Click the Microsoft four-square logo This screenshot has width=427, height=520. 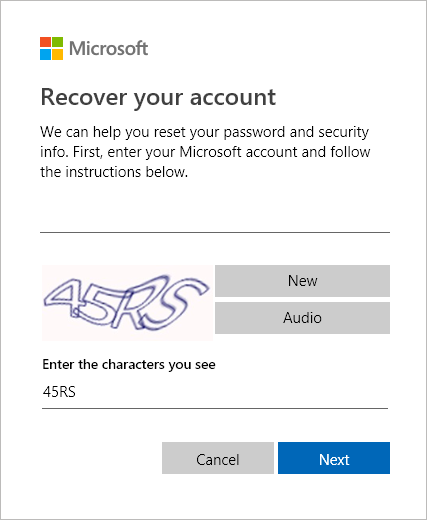51,48
